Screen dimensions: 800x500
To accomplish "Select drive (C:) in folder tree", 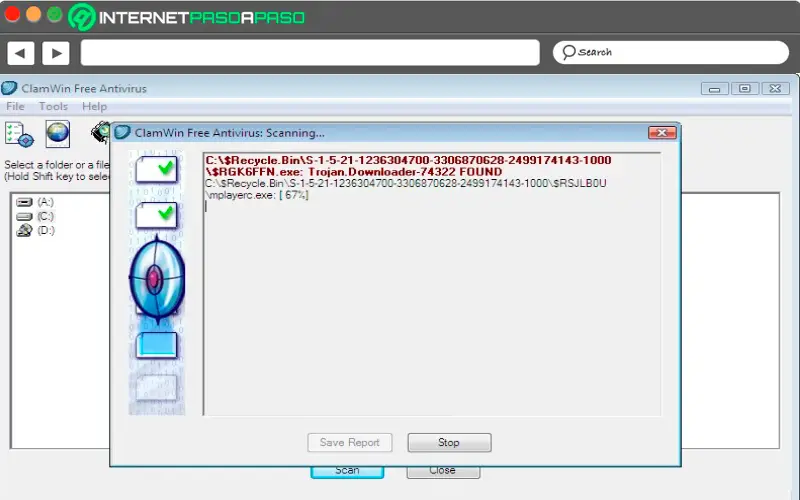I will (x=45, y=216).
